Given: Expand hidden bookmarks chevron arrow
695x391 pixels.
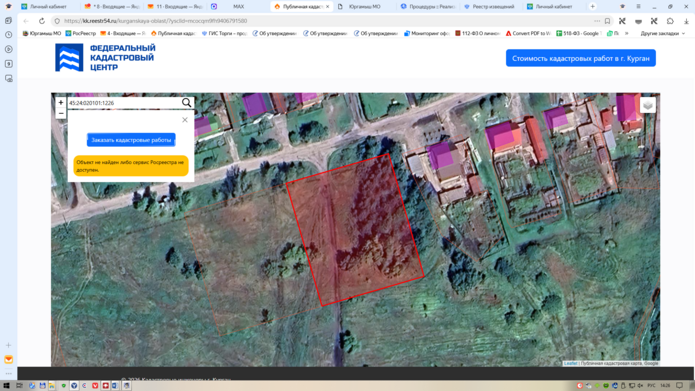Looking at the screenshot, I should [626, 33].
